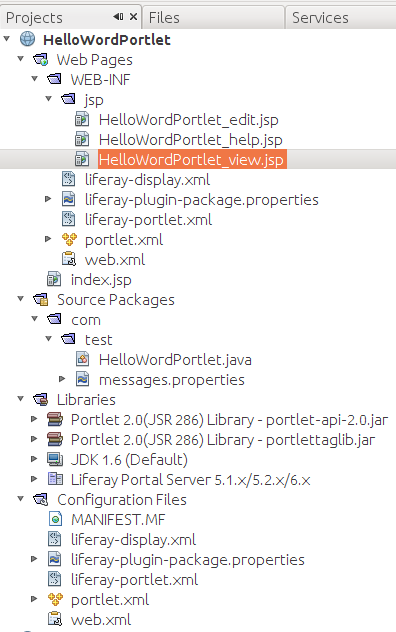Click the Source Packages folder icon
The height and width of the screenshot is (632, 396).
click(x=41, y=299)
